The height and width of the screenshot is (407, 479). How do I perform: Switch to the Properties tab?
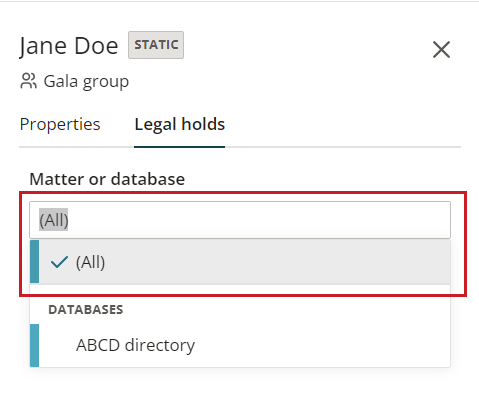tap(60, 124)
